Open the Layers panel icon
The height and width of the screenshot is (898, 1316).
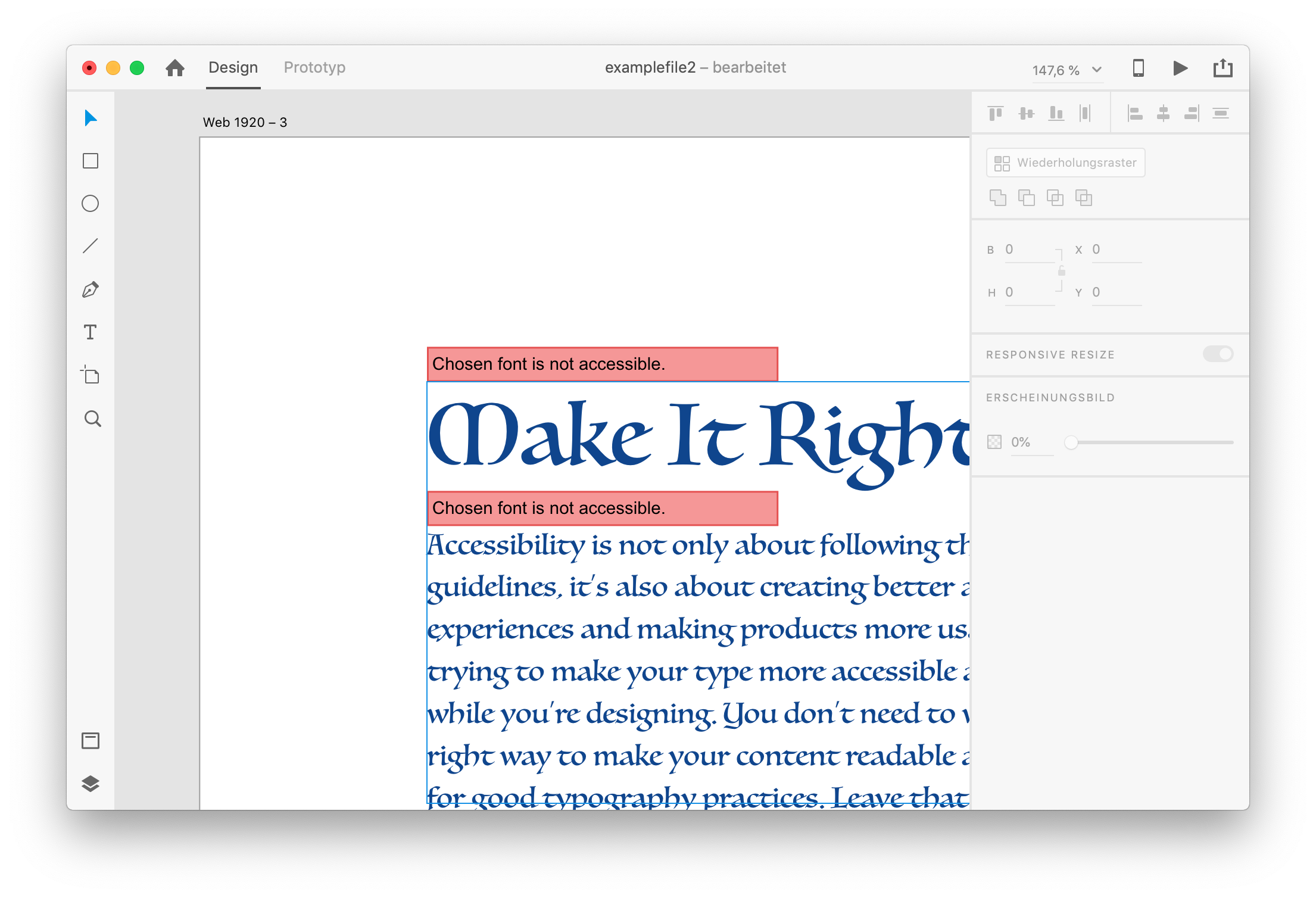[x=91, y=784]
